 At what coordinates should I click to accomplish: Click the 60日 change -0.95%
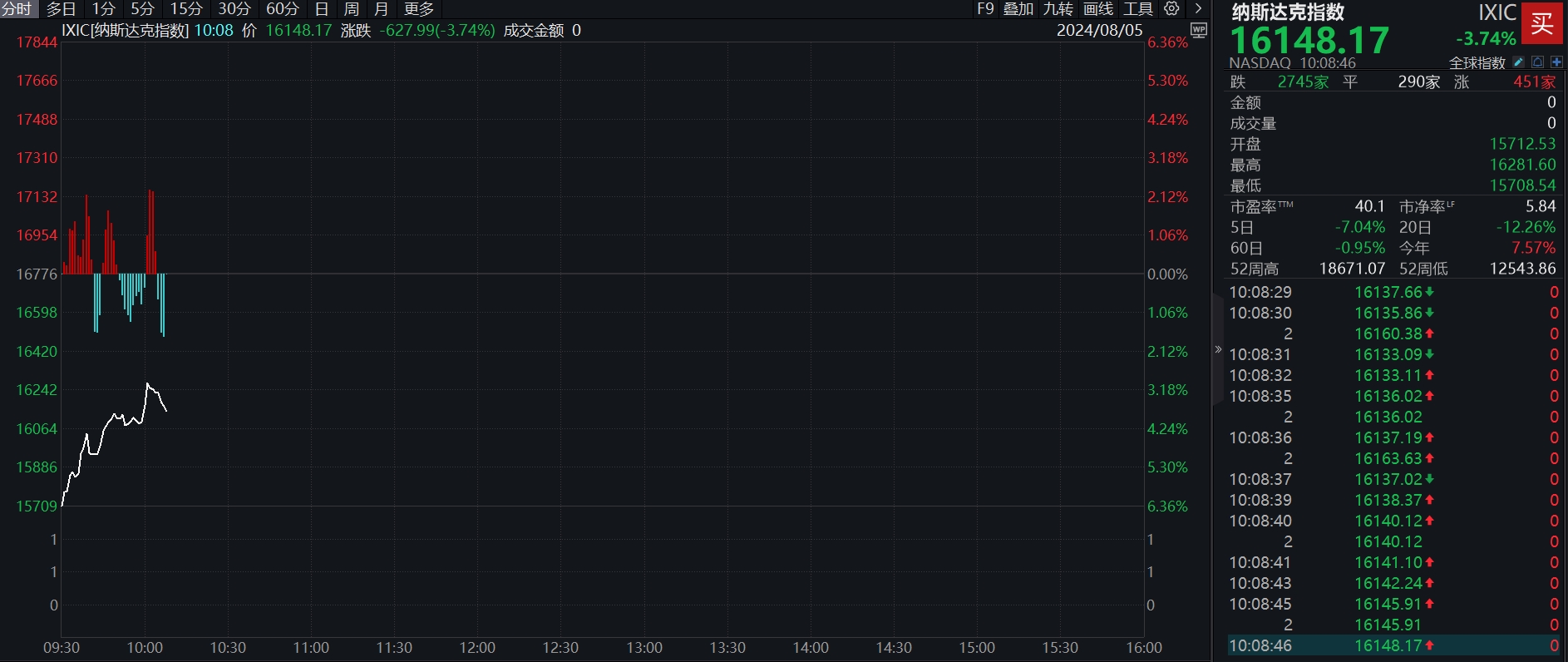point(1360,248)
